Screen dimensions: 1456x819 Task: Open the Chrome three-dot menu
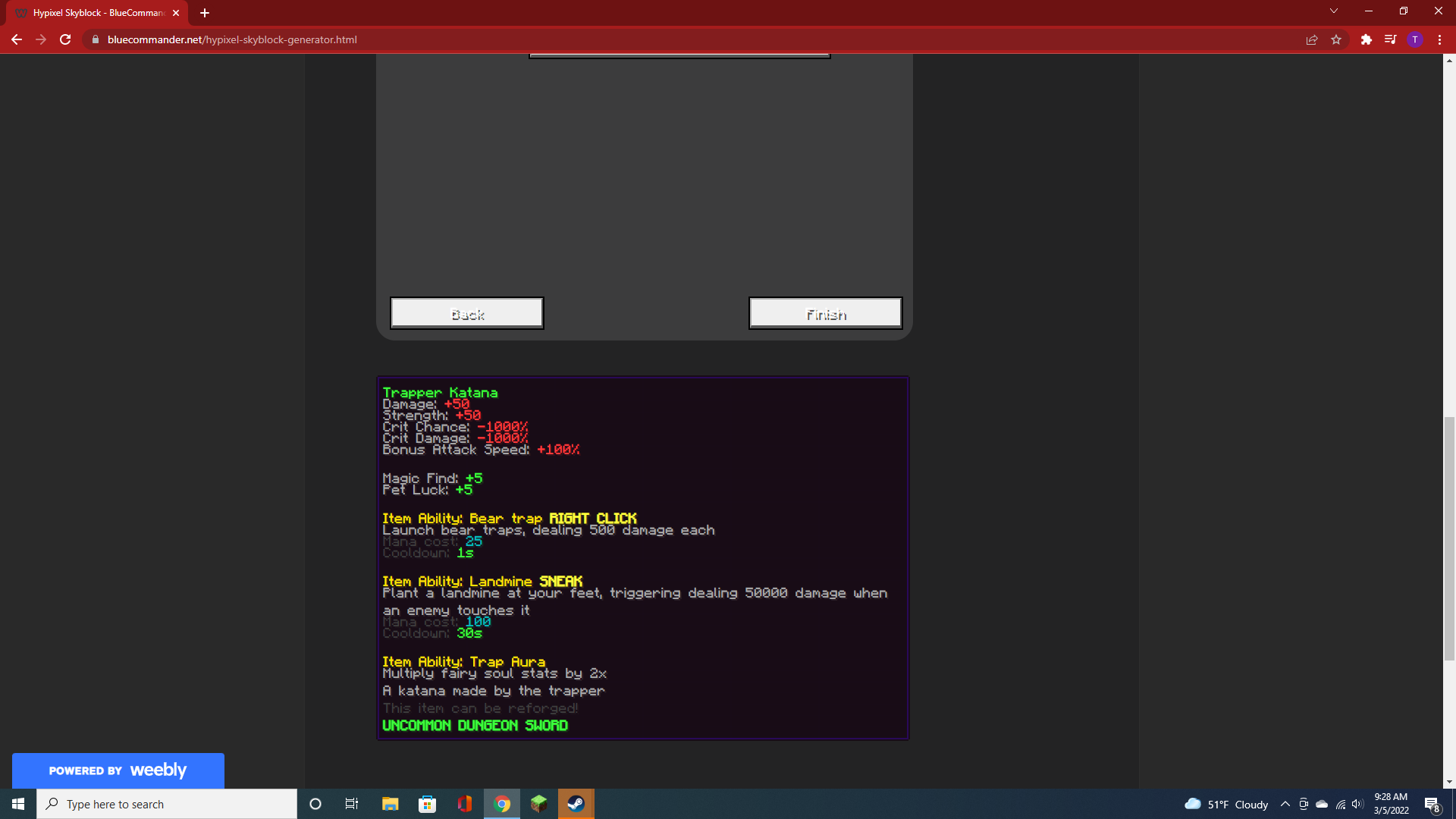(1439, 39)
